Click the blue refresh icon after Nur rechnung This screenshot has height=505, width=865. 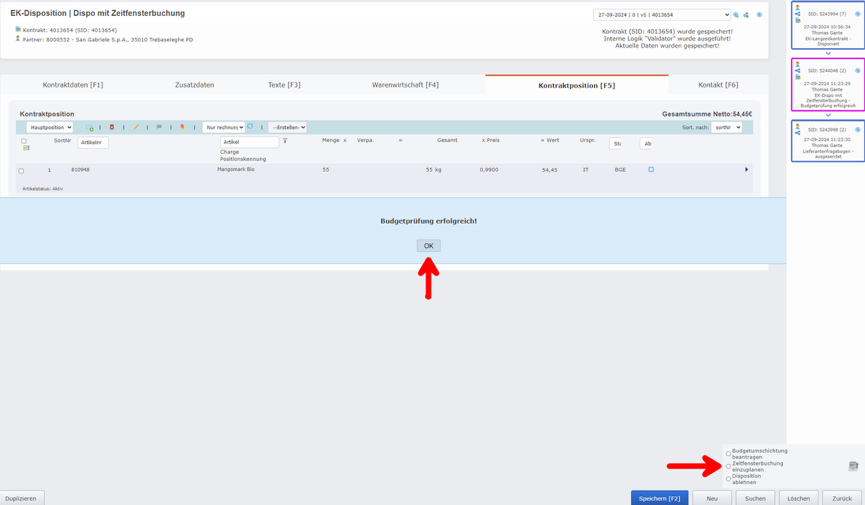pyautogui.click(x=251, y=128)
